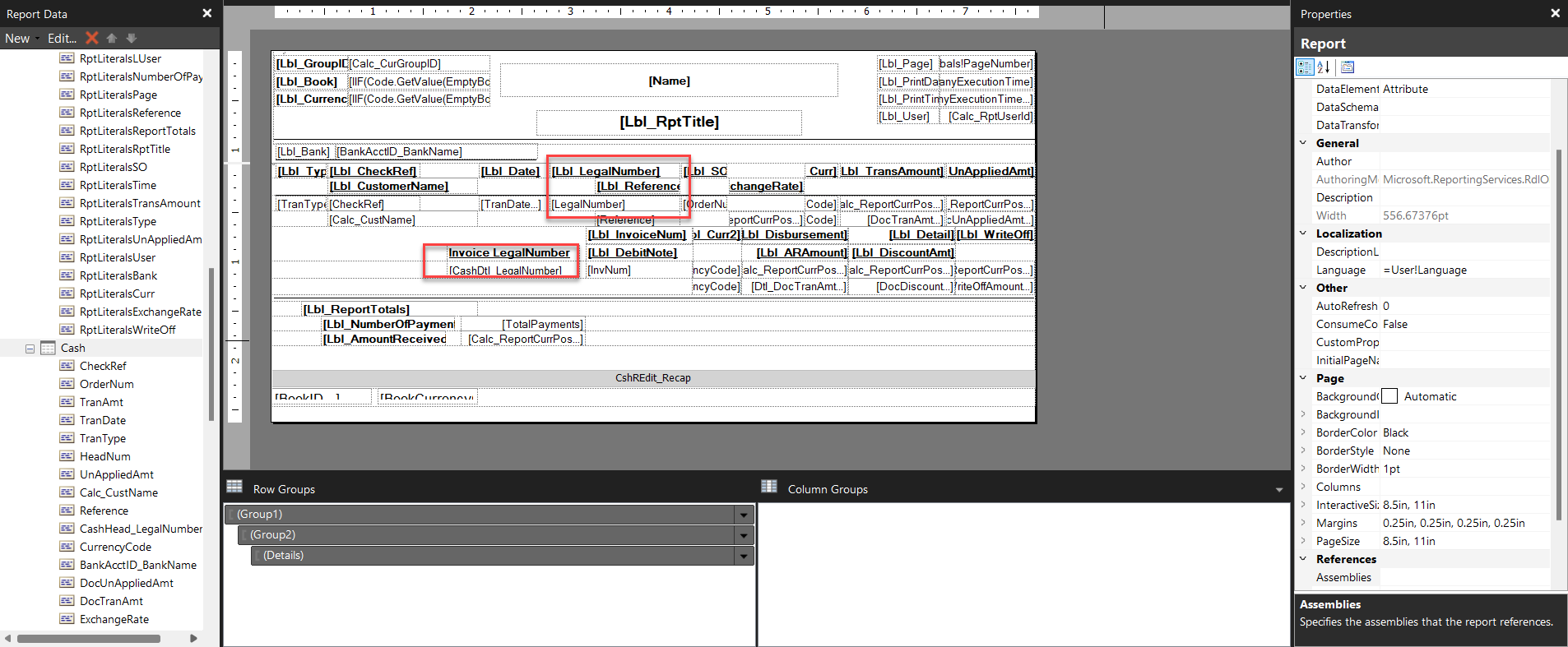Click the ConsumeContainerWhitespace False value

pyautogui.click(x=1465, y=324)
